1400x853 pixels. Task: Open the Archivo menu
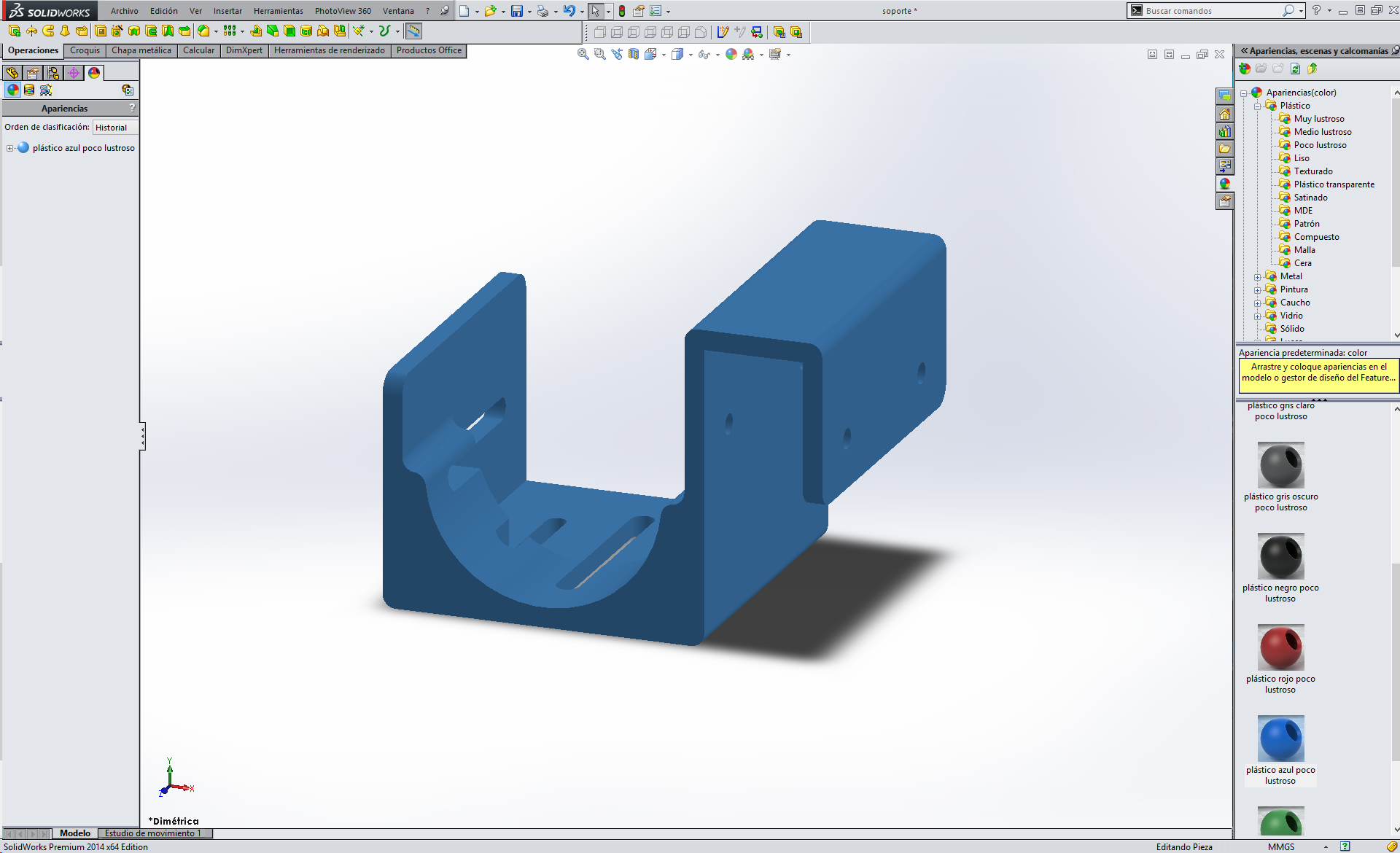[125, 11]
